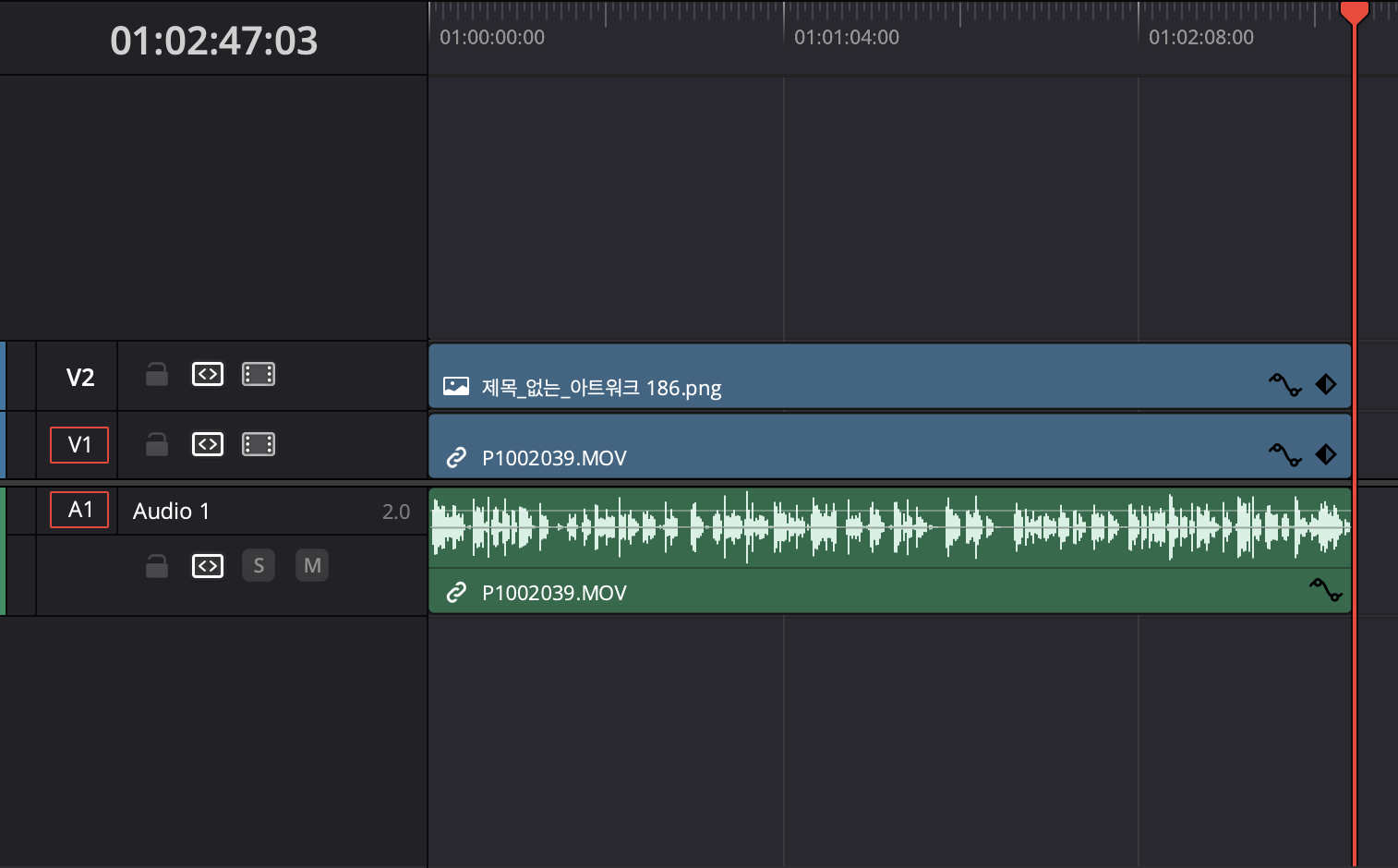Image resolution: width=1398 pixels, height=868 pixels.
Task: Select the audio waveform of P1002039.MOV
Action: tap(889, 527)
